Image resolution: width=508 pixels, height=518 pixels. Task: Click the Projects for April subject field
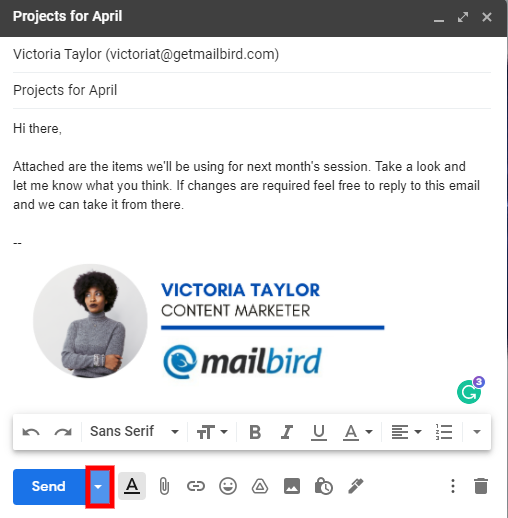pos(252,90)
